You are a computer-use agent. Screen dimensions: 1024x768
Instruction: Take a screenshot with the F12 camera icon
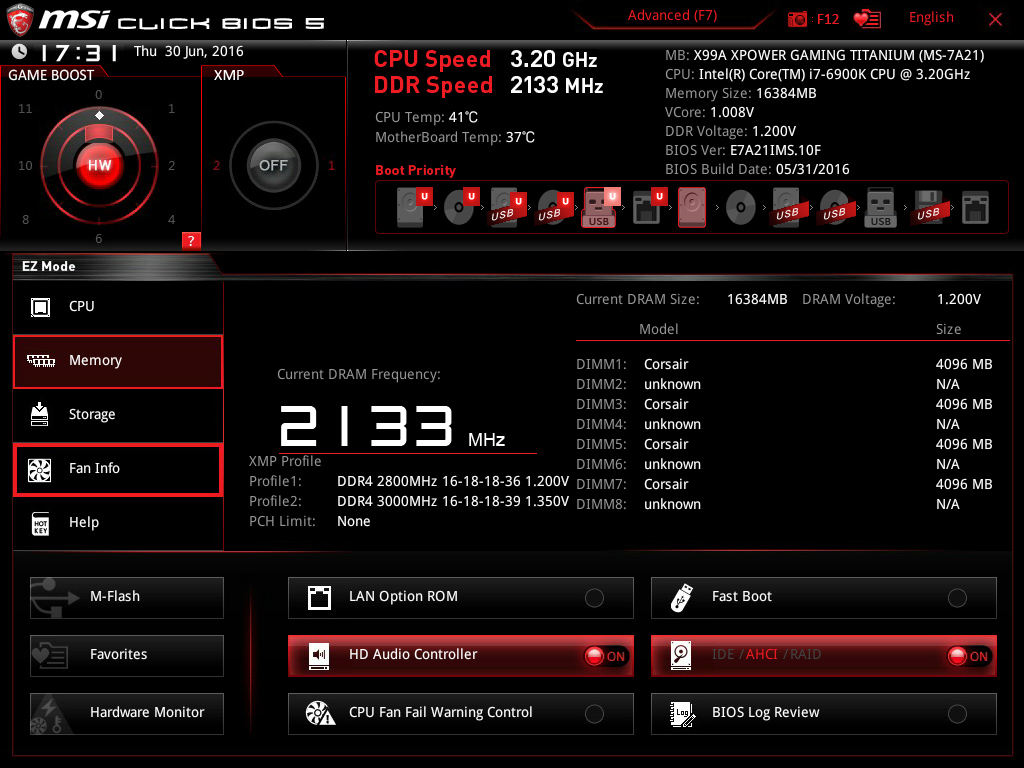click(x=797, y=20)
